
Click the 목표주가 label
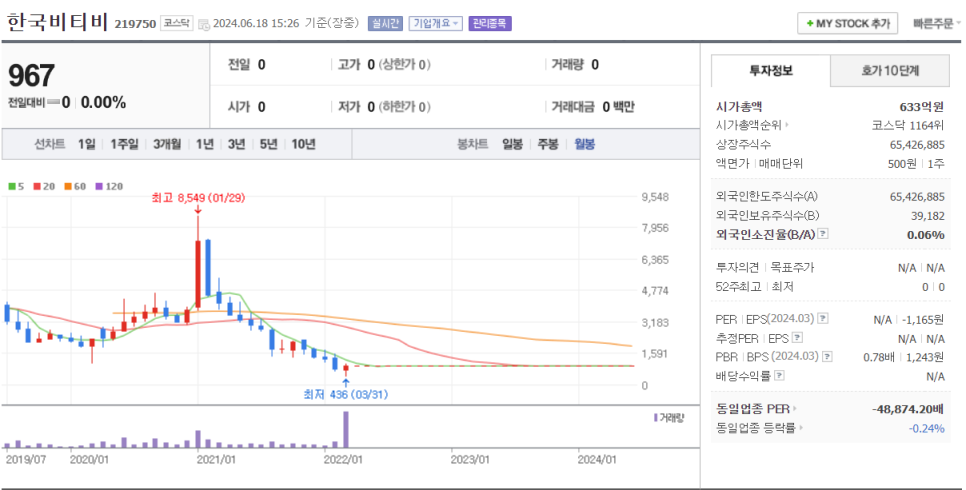coord(792,267)
